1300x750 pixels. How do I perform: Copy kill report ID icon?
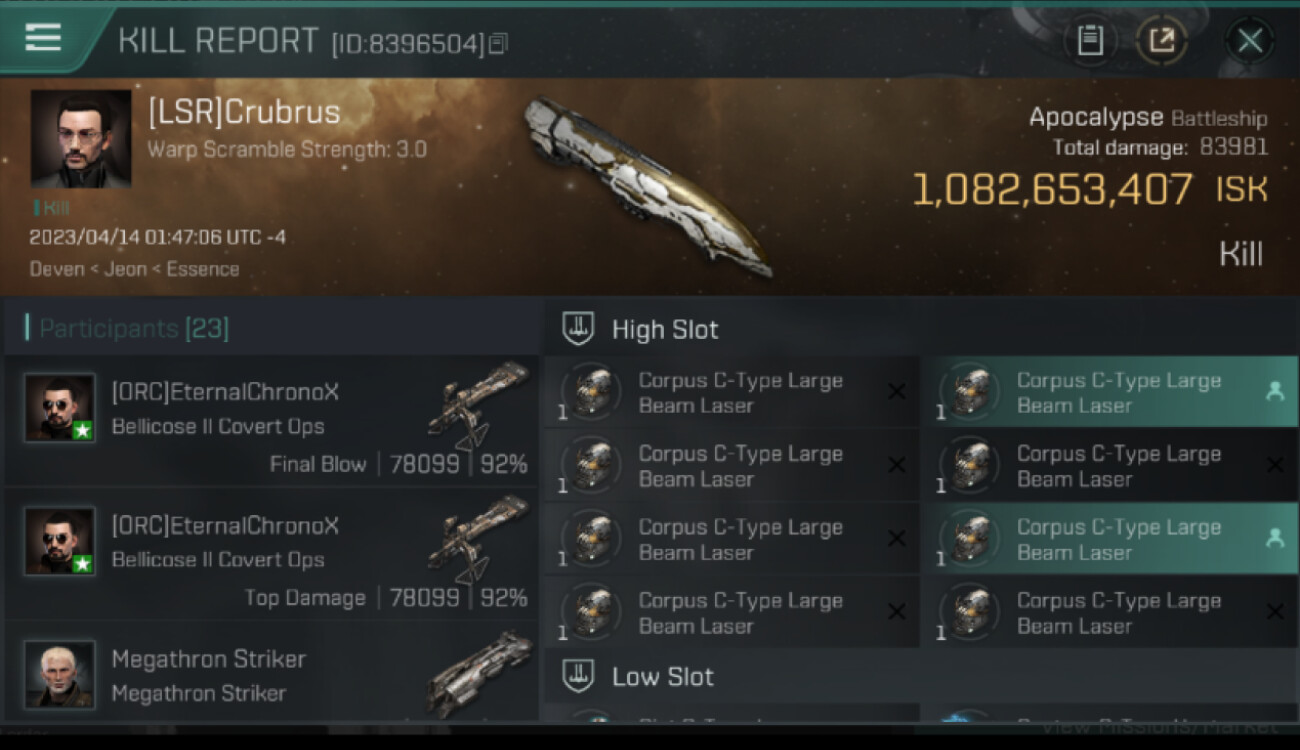point(498,43)
